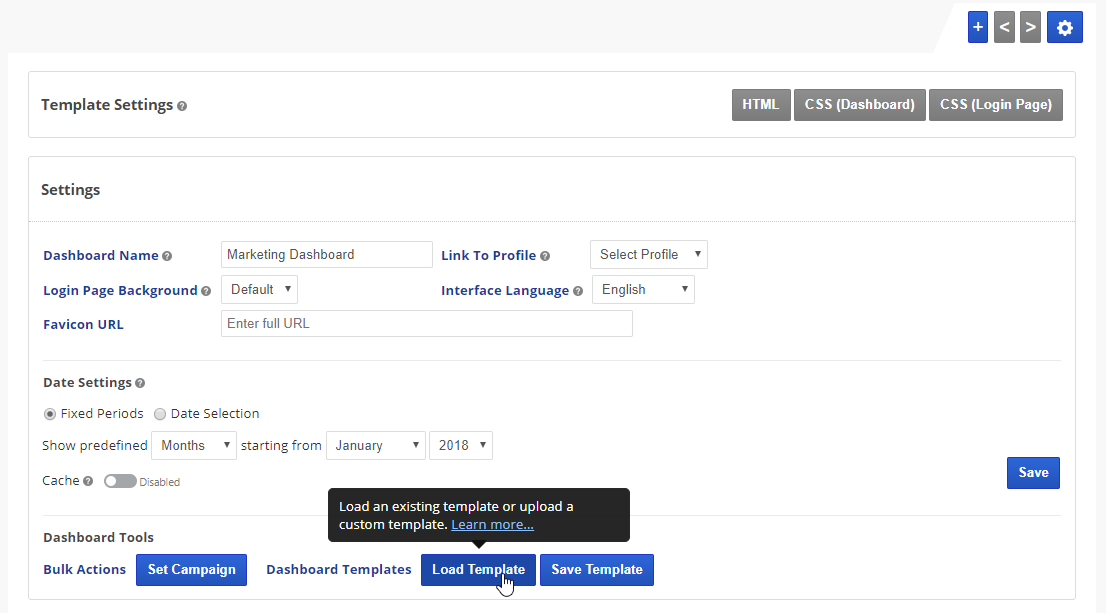
Task: Select the Date Selection radio button
Action: (x=160, y=414)
